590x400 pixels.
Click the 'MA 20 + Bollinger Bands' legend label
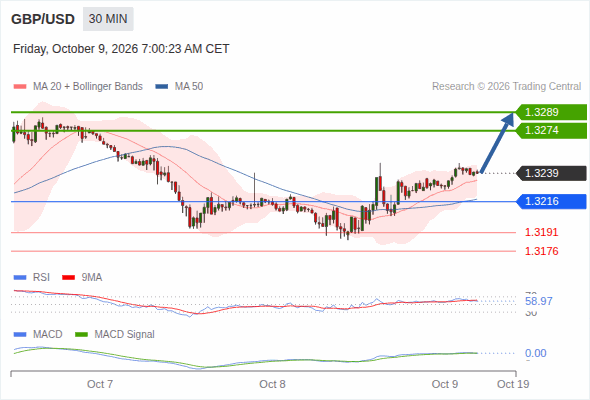coord(88,87)
